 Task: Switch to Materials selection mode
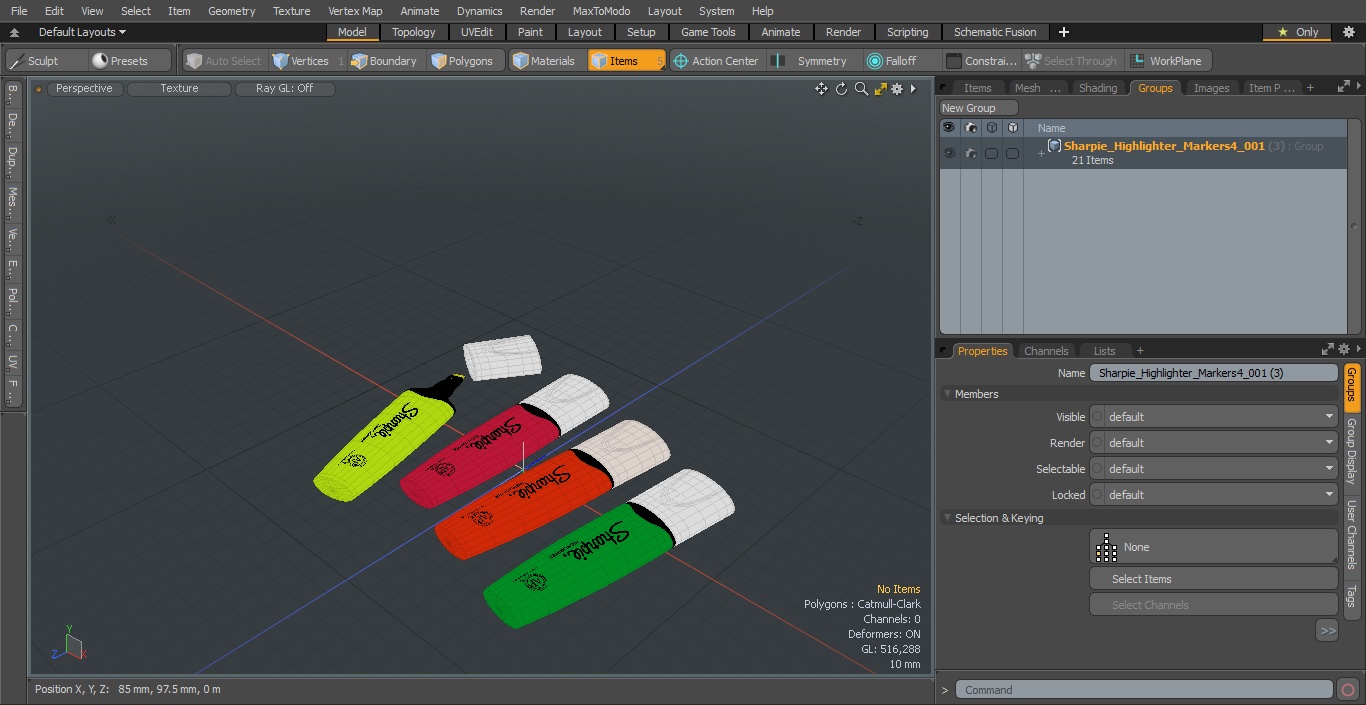(x=545, y=61)
